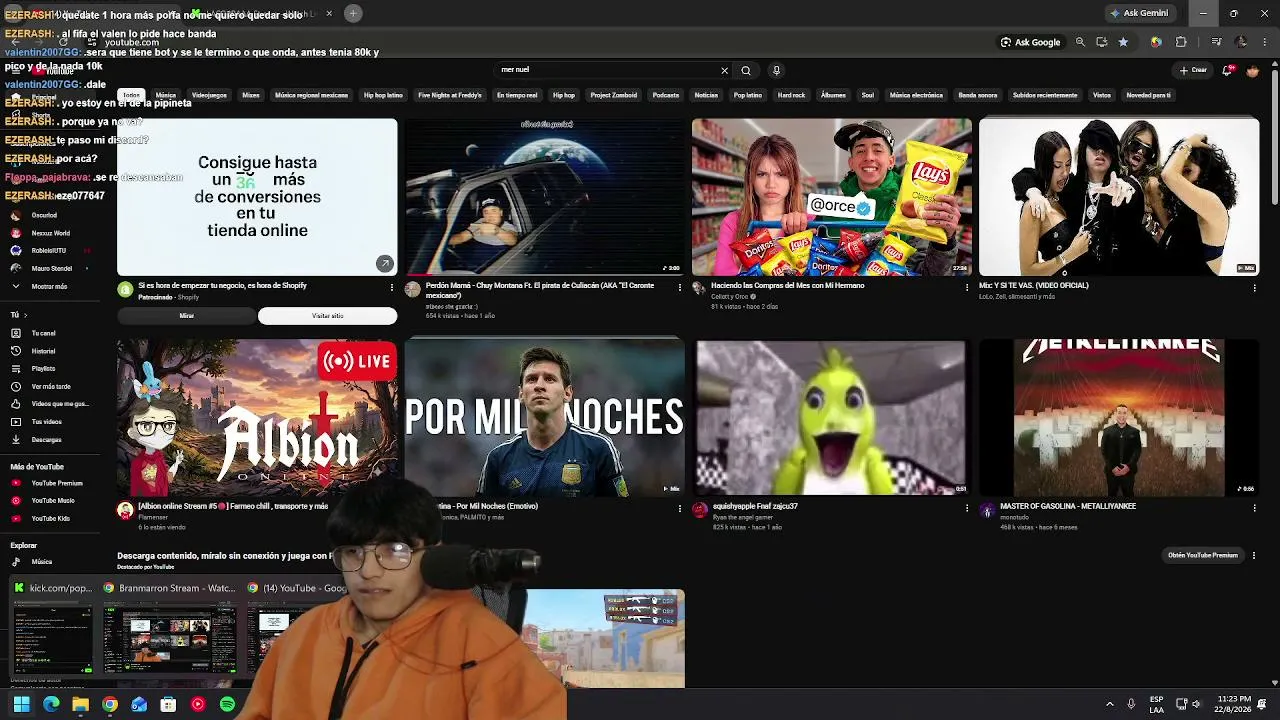This screenshot has width=1280, height=720.
Task: Select the Mixes filter chip
Action: [251, 95]
